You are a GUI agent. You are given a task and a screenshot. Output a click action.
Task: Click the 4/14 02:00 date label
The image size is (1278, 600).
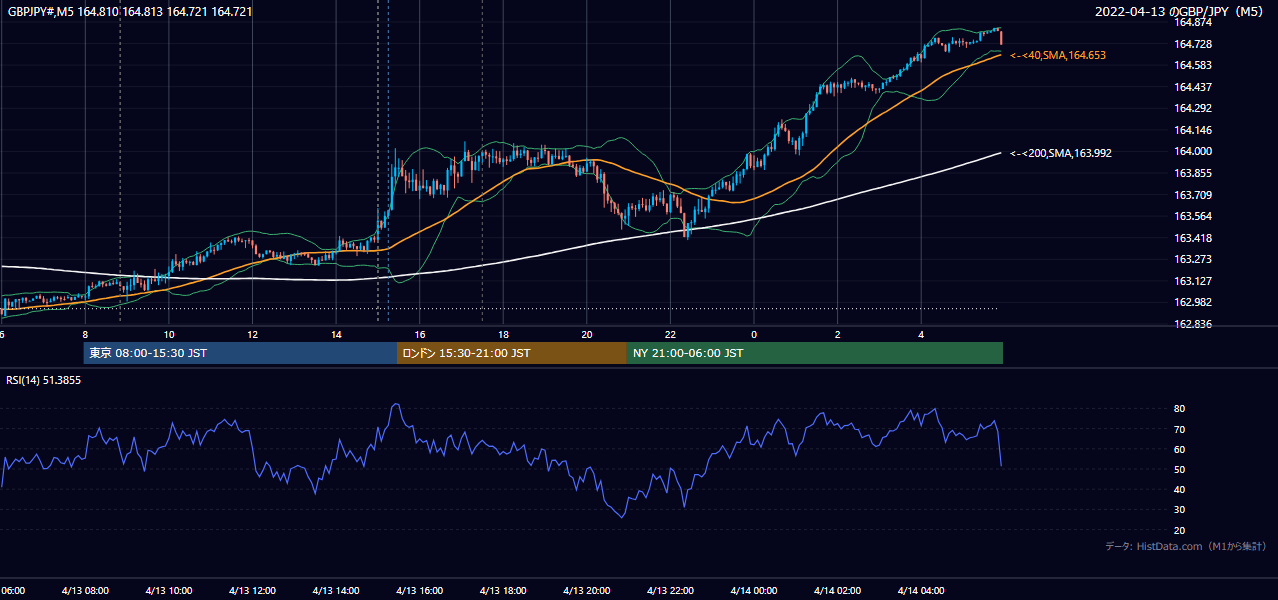[x=837, y=591]
